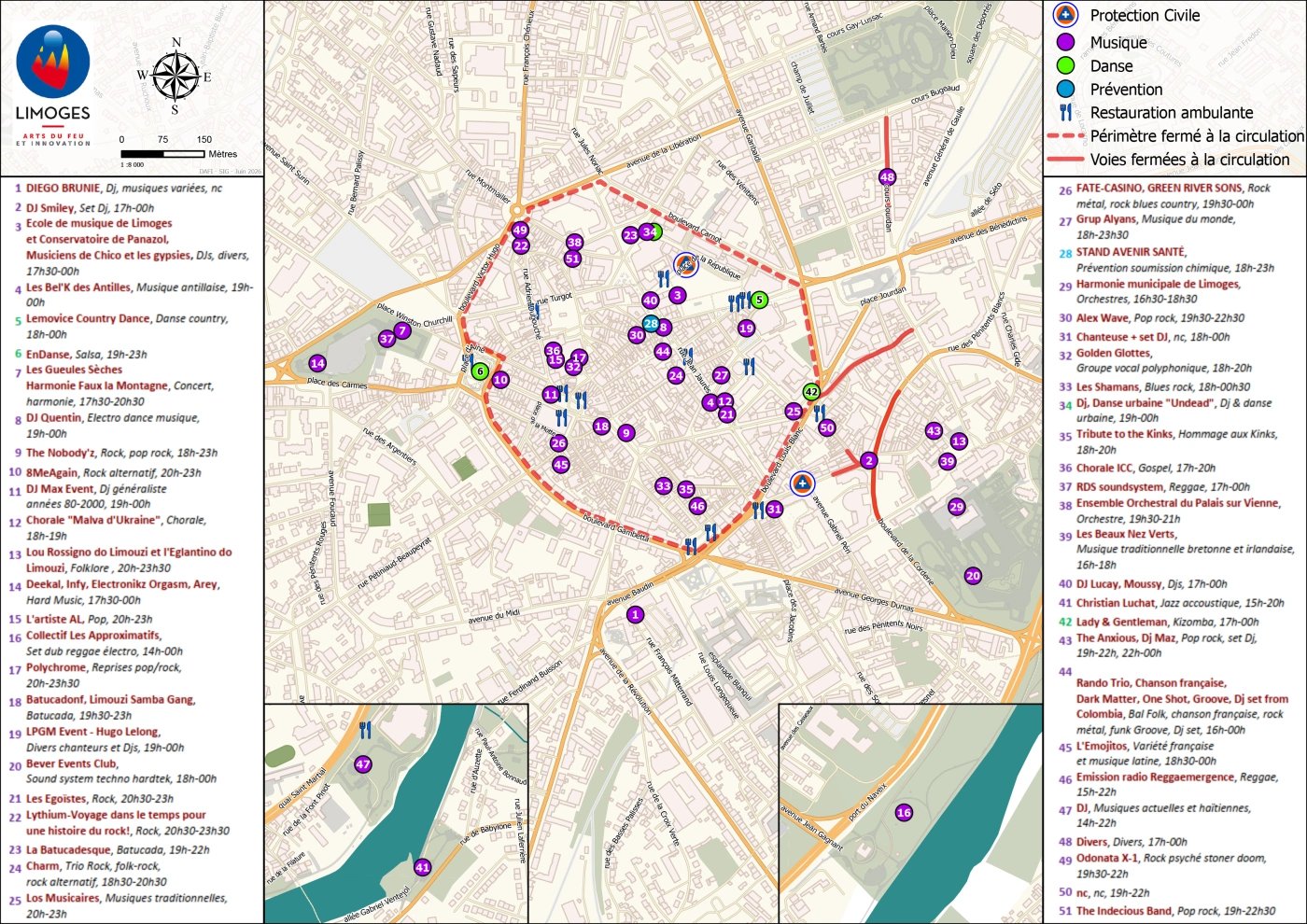Click the 'Los Musicaires' entry
Viewport: 1307px width, 924px height.
125,906
